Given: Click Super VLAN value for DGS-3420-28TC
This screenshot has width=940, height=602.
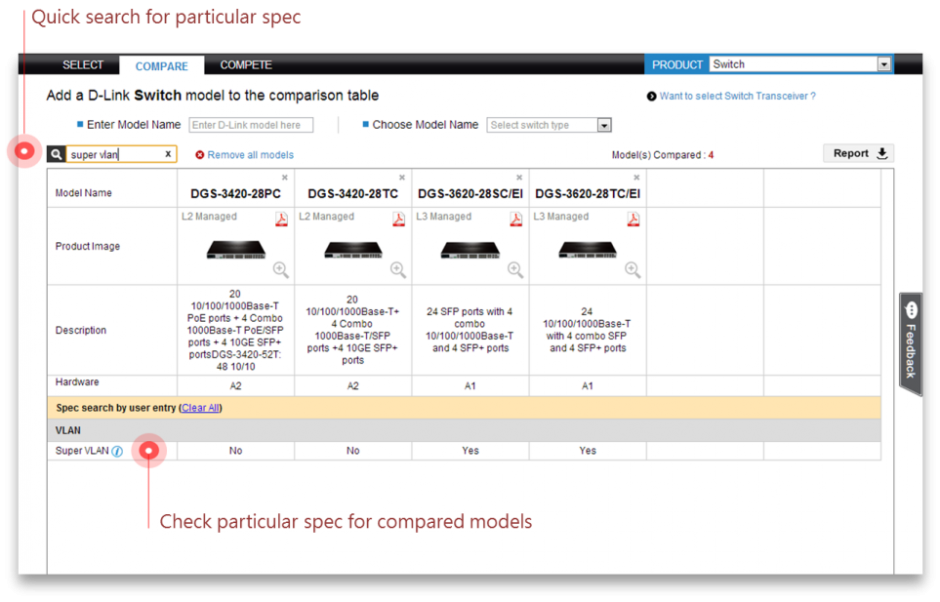Looking at the screenshot, I should coord(353,451).
